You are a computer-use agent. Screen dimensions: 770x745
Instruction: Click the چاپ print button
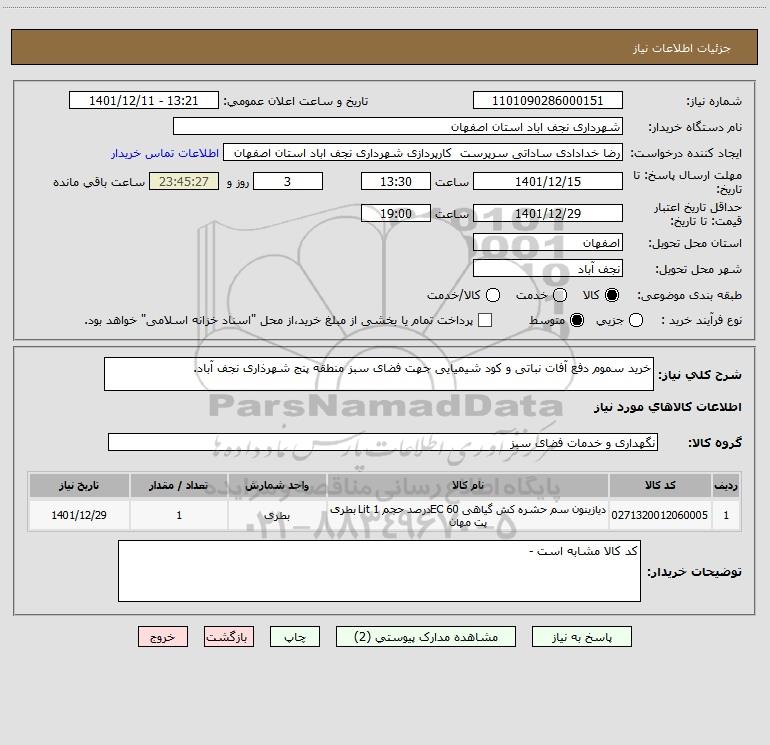pyautogui.click(x=295, y=637)
